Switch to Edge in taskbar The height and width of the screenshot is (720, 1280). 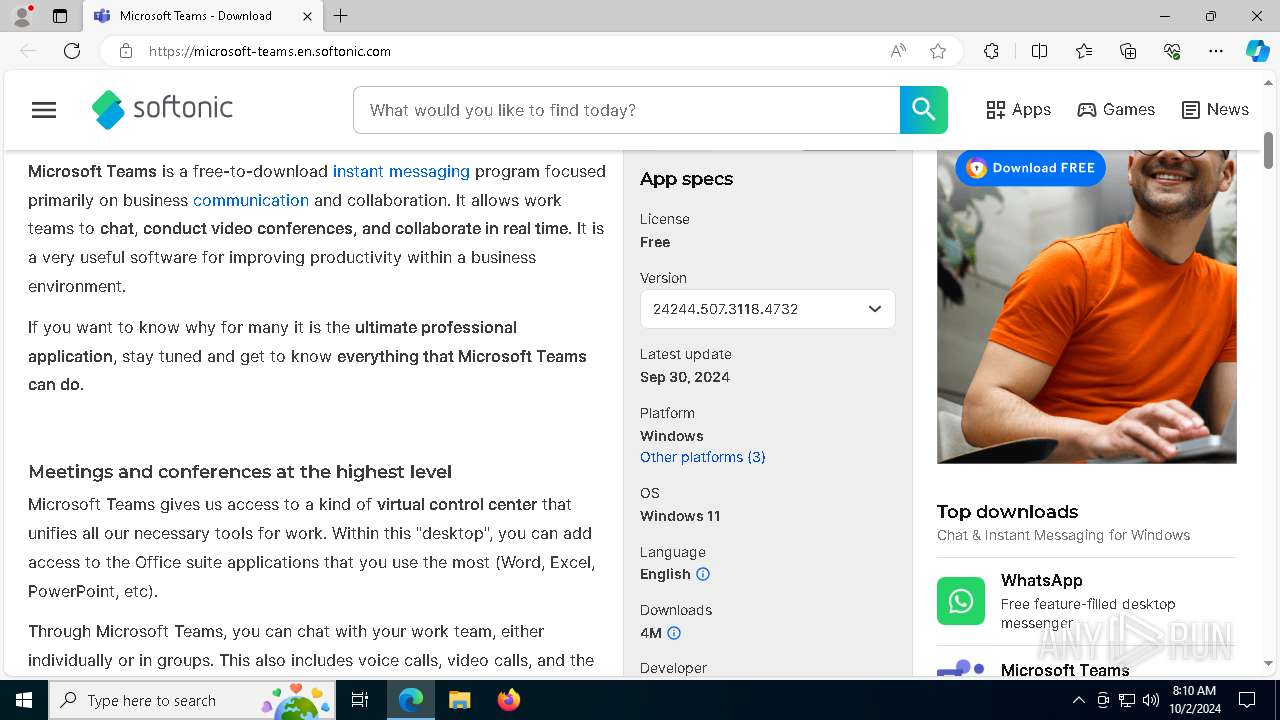411,700
